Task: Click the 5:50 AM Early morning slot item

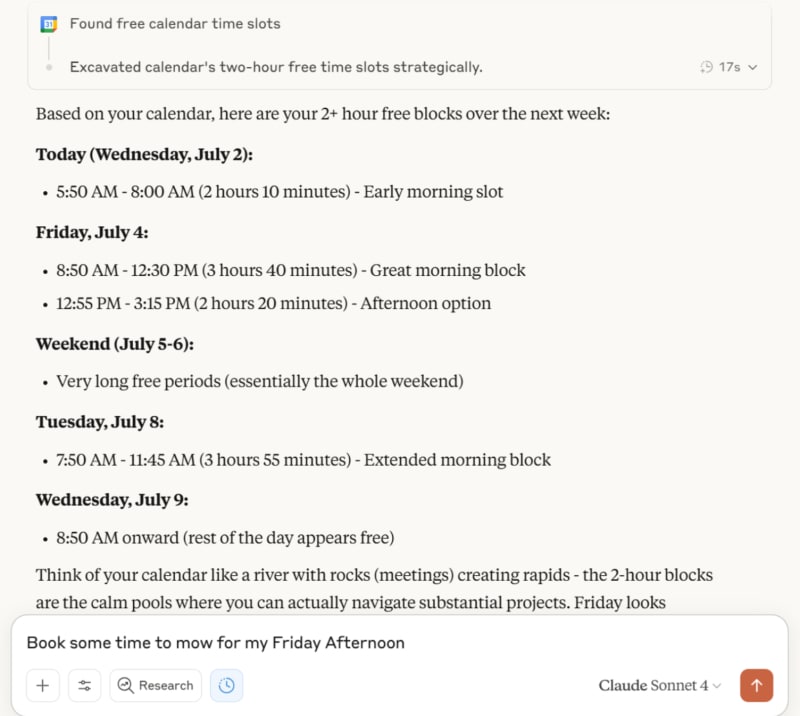Action: coord(280,192)
